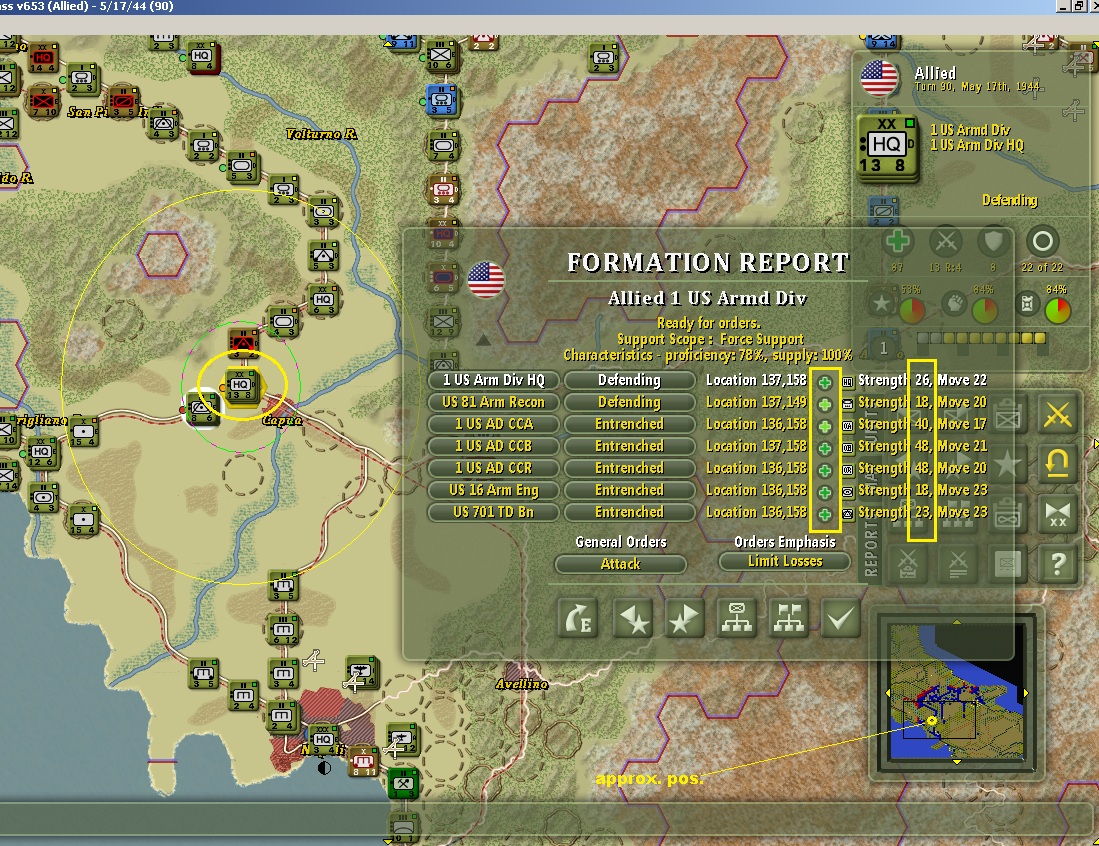1099x846 pixels.
Task: Click the shield defense strength icon
Action: pos(993,243)
